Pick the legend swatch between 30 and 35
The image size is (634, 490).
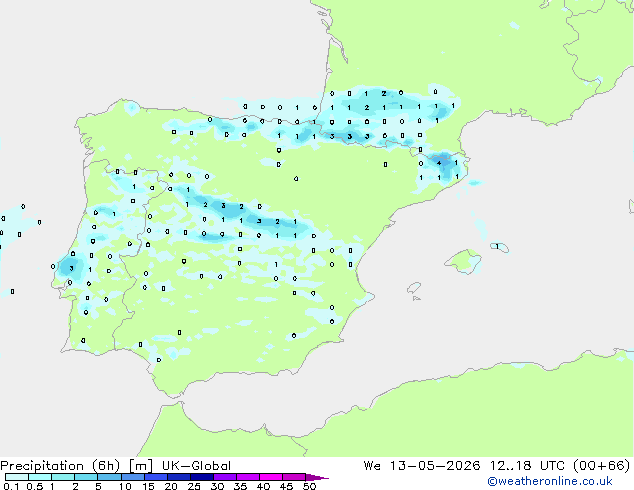[224, 477]
